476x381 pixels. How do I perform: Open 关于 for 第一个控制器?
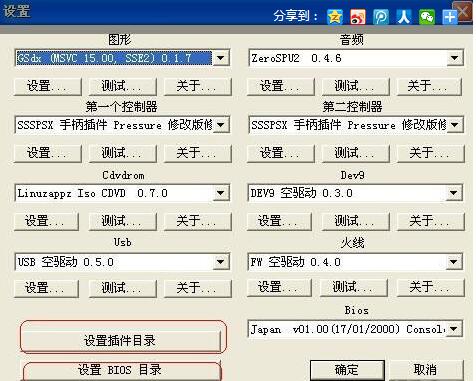click(x=198, y=154)
